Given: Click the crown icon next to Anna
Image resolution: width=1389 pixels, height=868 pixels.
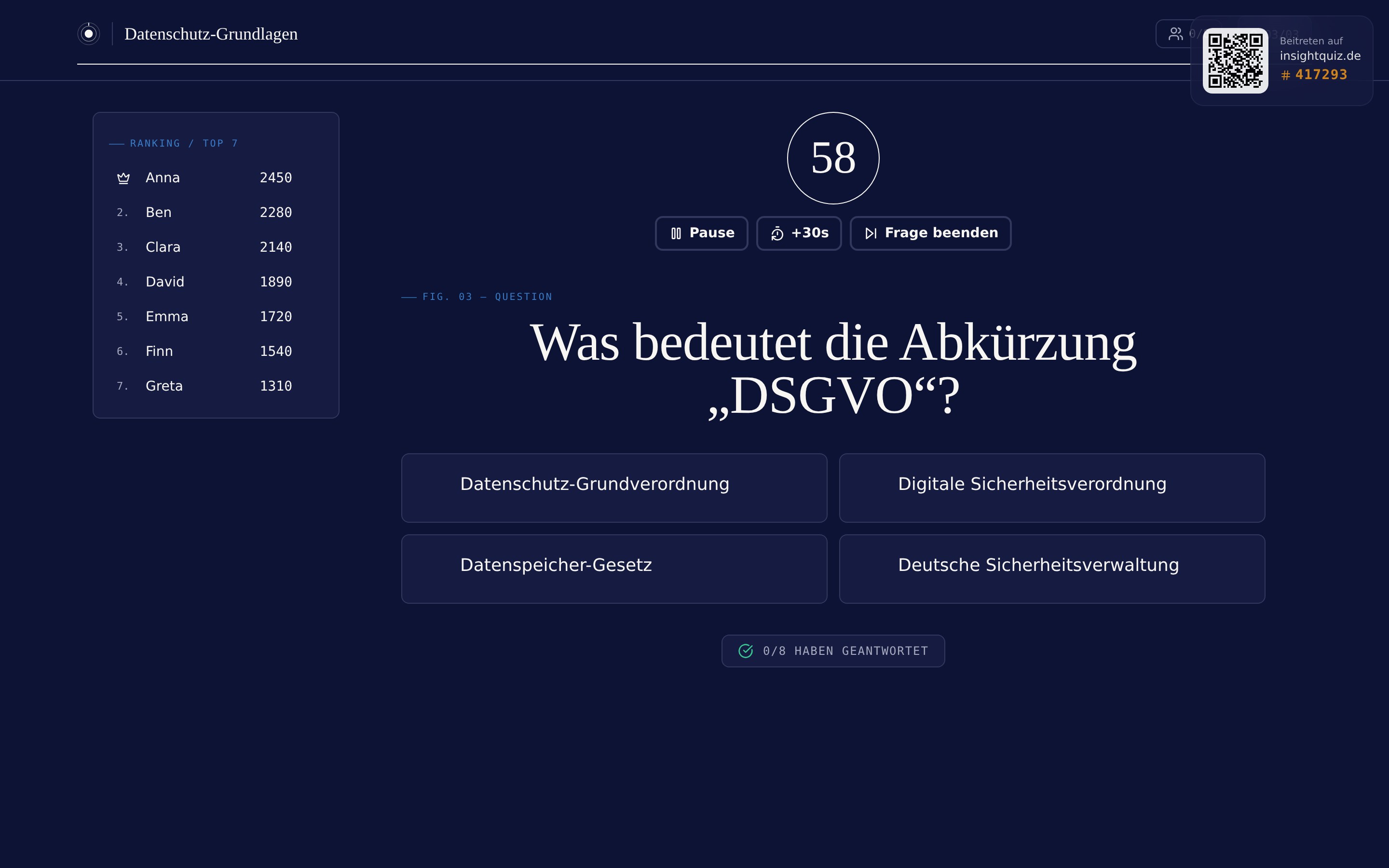Looking at the screenshot, I should click(x=123, y=178).
